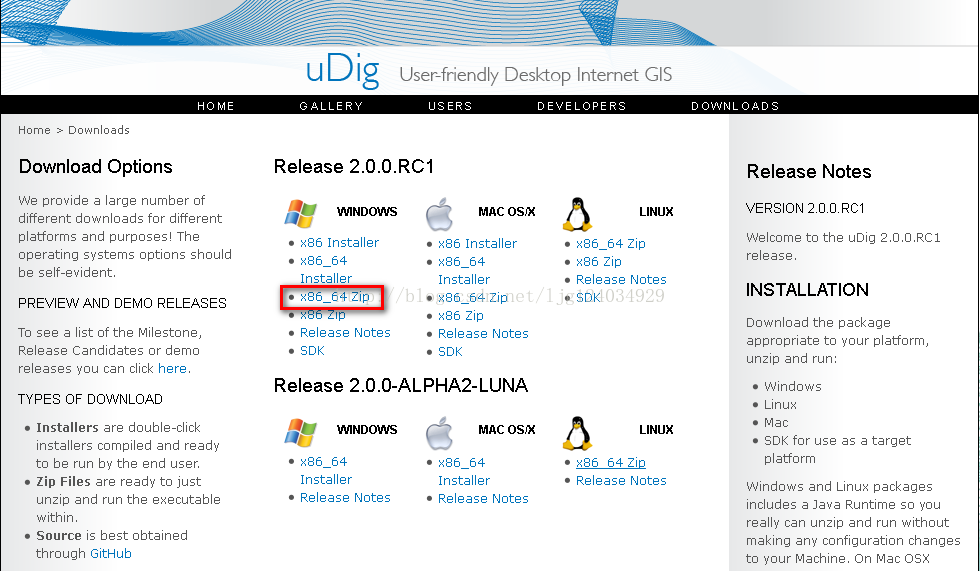Download Linux x86 Zip for RC1
The width and height of the screenshot is (980, 571).
point(599,262)
